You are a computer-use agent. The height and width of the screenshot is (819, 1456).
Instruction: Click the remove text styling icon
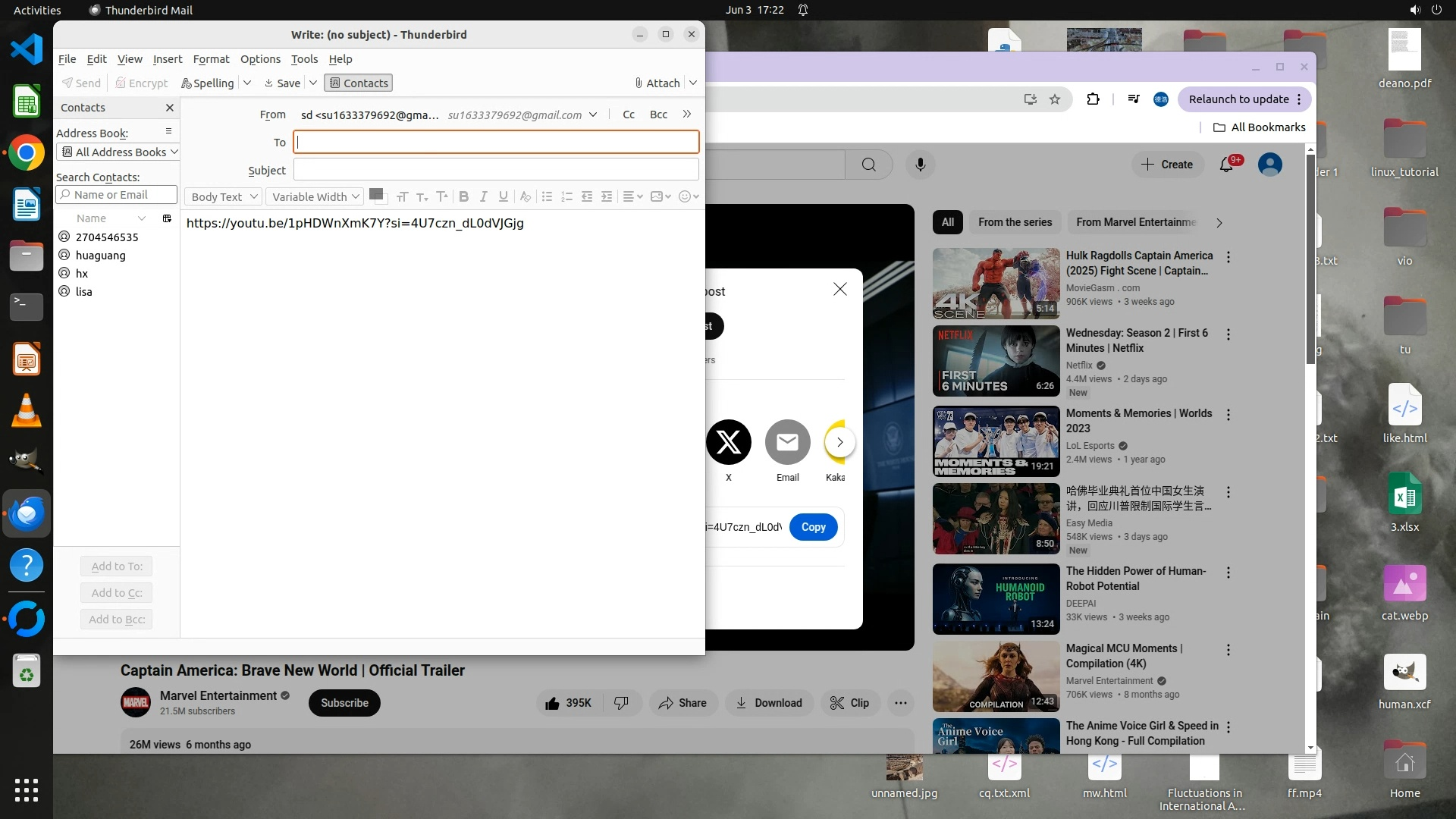(x=525, y=196)
